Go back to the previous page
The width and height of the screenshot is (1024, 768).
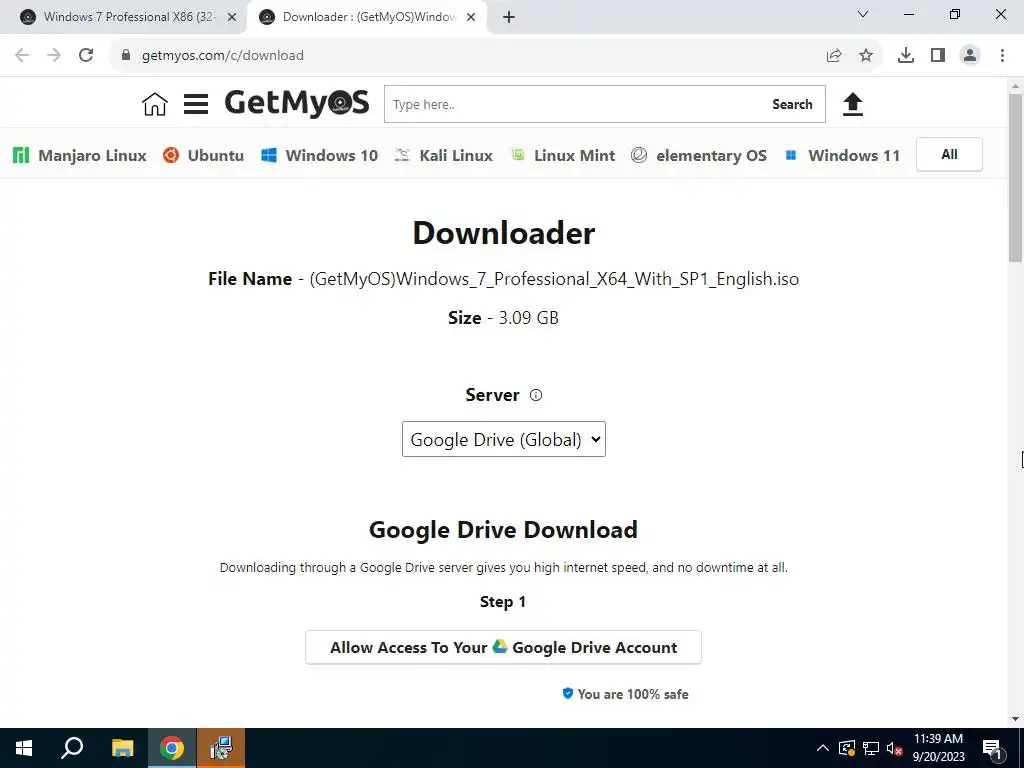coord(22,56)
